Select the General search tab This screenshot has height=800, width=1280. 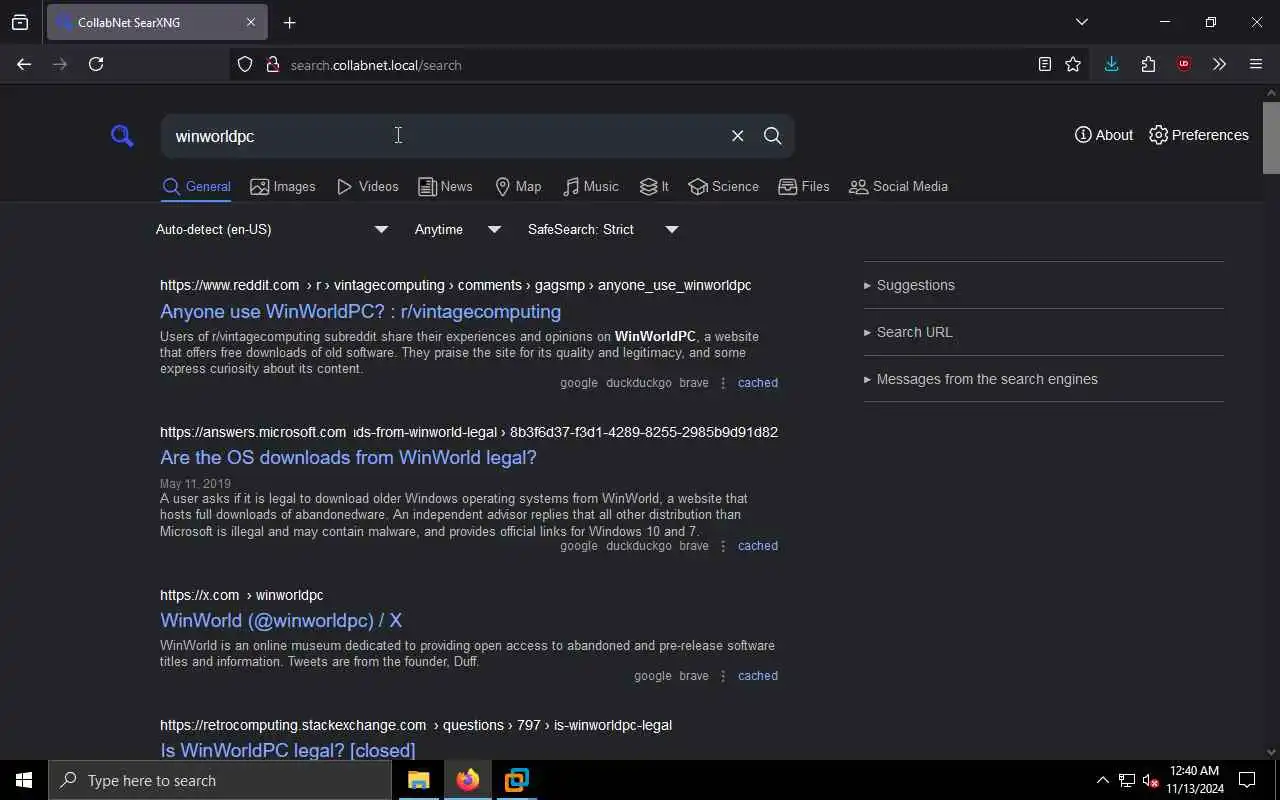coord(196,186)
